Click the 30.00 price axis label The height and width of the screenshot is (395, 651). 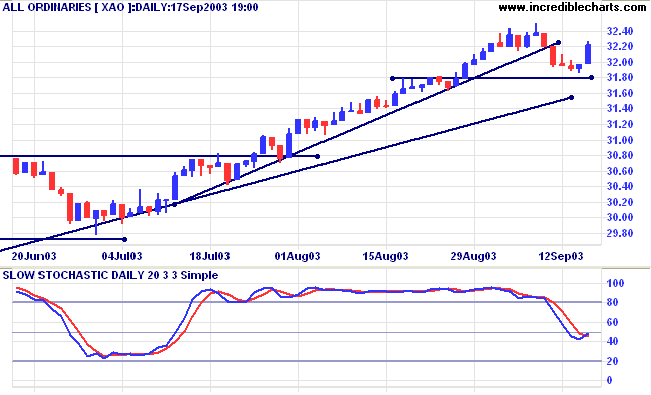pos(620,218)
